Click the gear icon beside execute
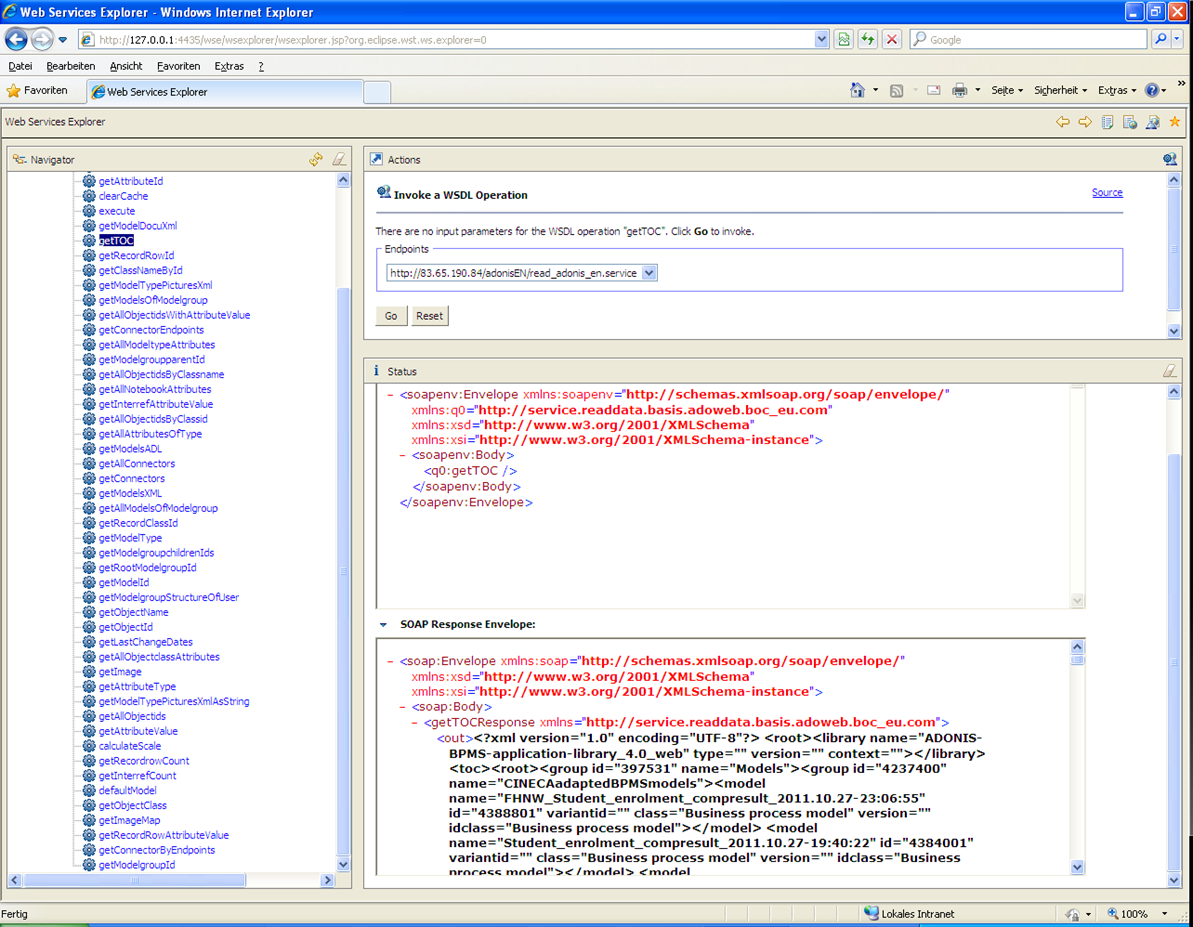The height and width of the screenshot is (927, 1193). [89, 211]
